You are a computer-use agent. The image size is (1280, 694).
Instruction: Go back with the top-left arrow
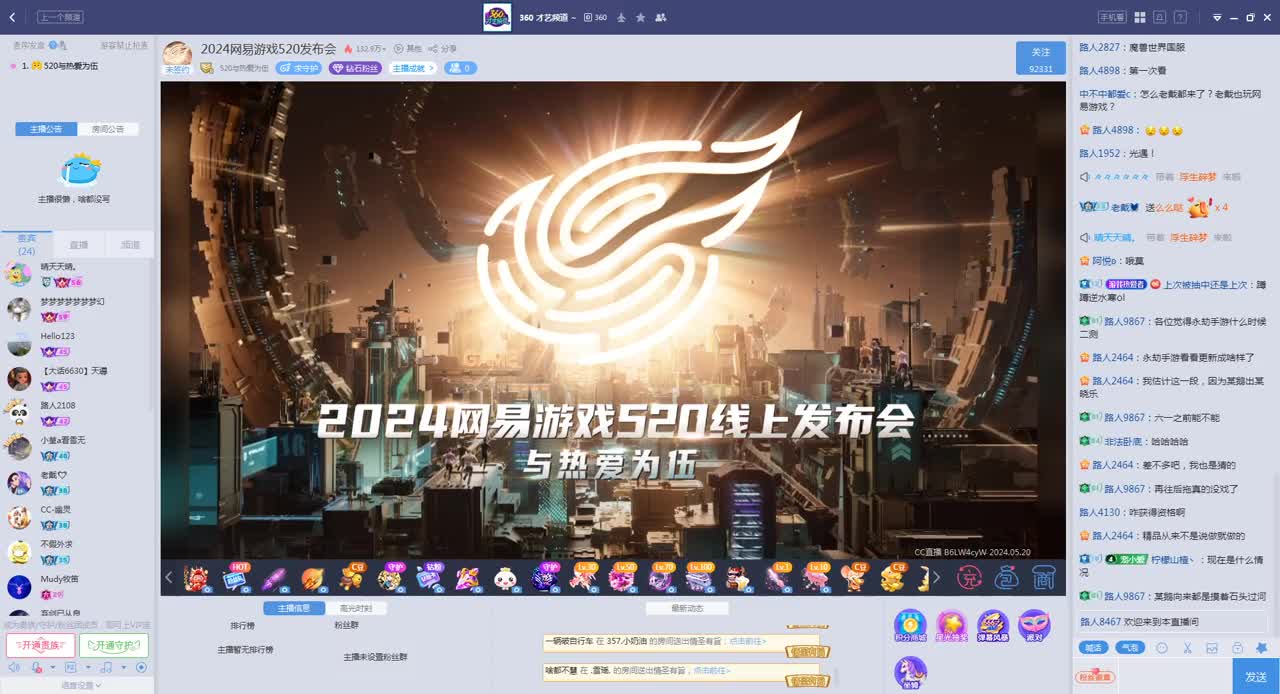coord(12,17)
